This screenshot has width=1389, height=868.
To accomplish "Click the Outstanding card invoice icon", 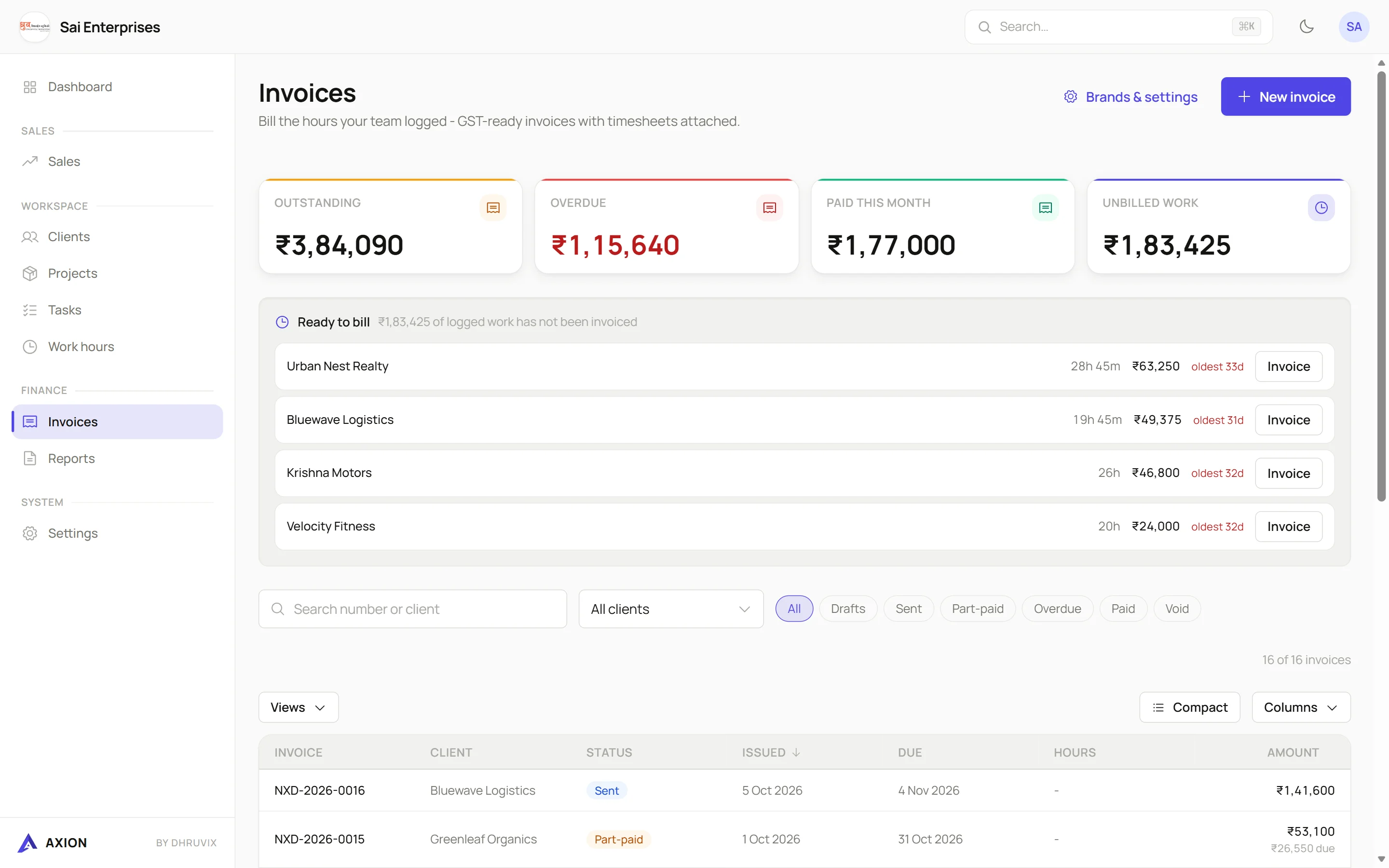I will 493,207.
